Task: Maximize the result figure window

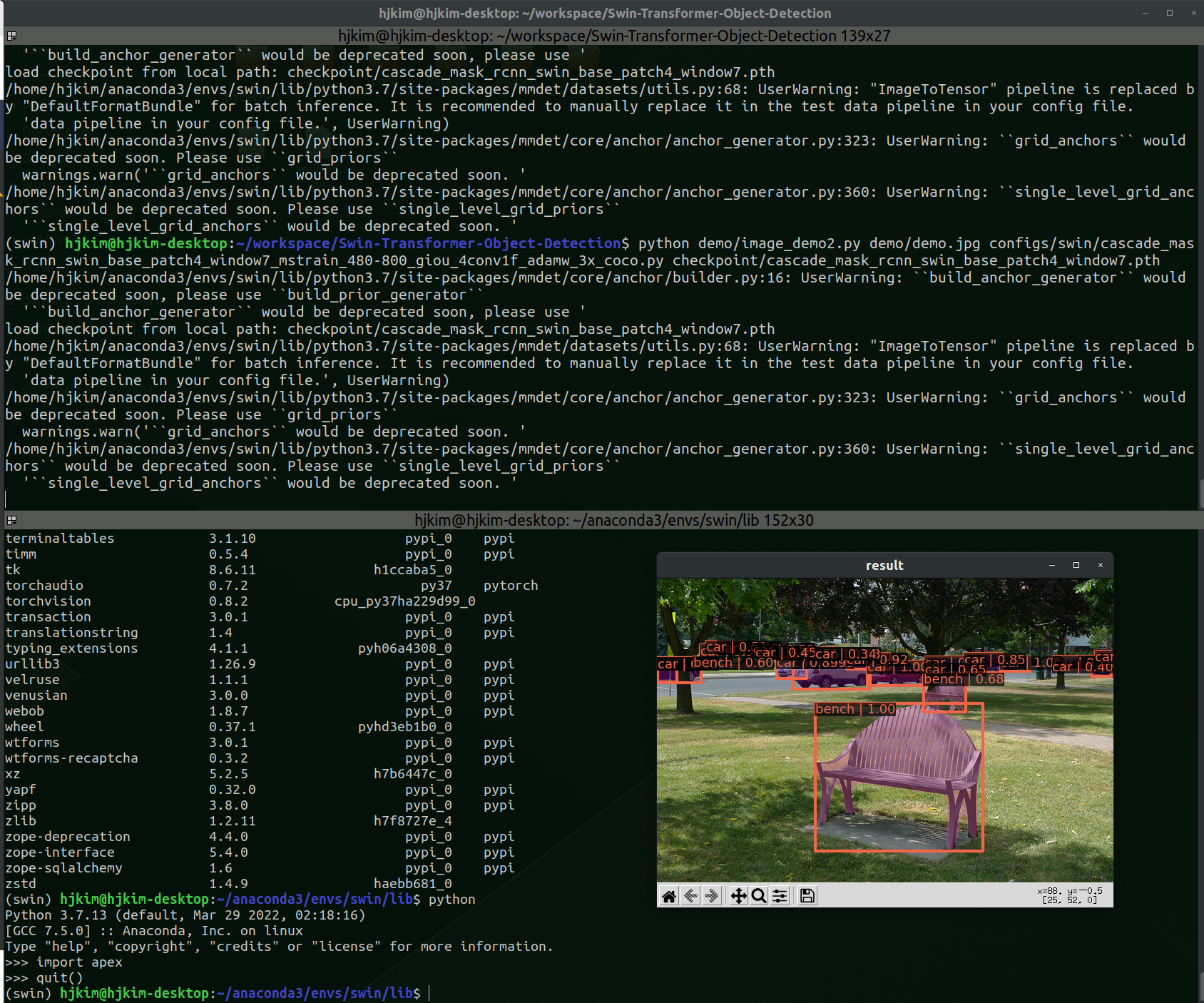Action: click(1076, 565)
